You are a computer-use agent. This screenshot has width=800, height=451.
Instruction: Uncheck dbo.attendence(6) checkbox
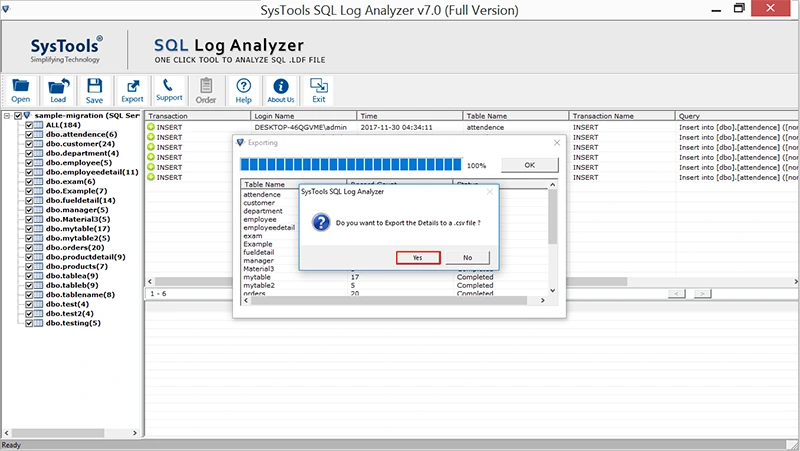(29, 135)
